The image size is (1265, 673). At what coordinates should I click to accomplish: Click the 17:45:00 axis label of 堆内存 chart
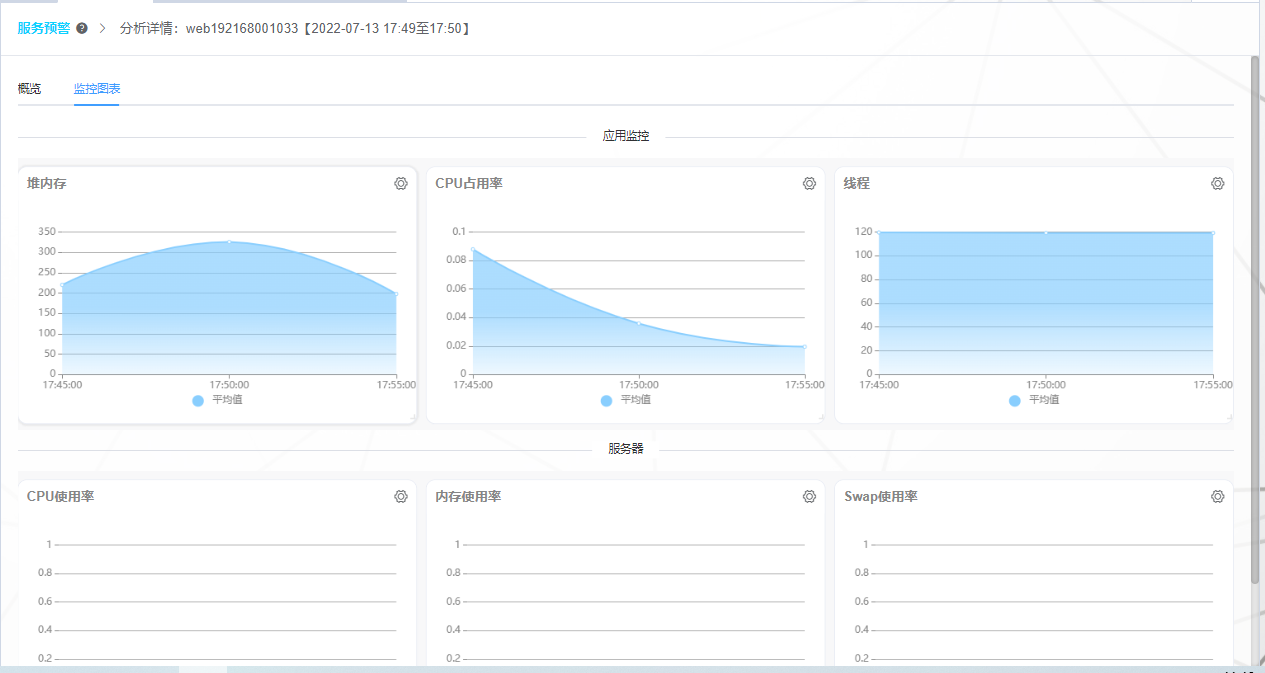click(62, 384)
